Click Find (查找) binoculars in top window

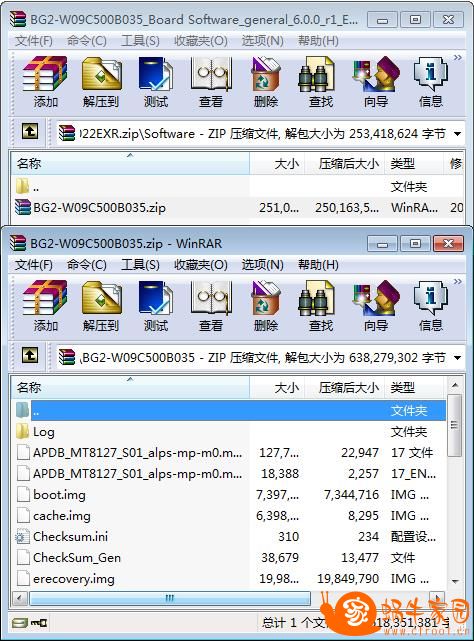click(321, 83)
